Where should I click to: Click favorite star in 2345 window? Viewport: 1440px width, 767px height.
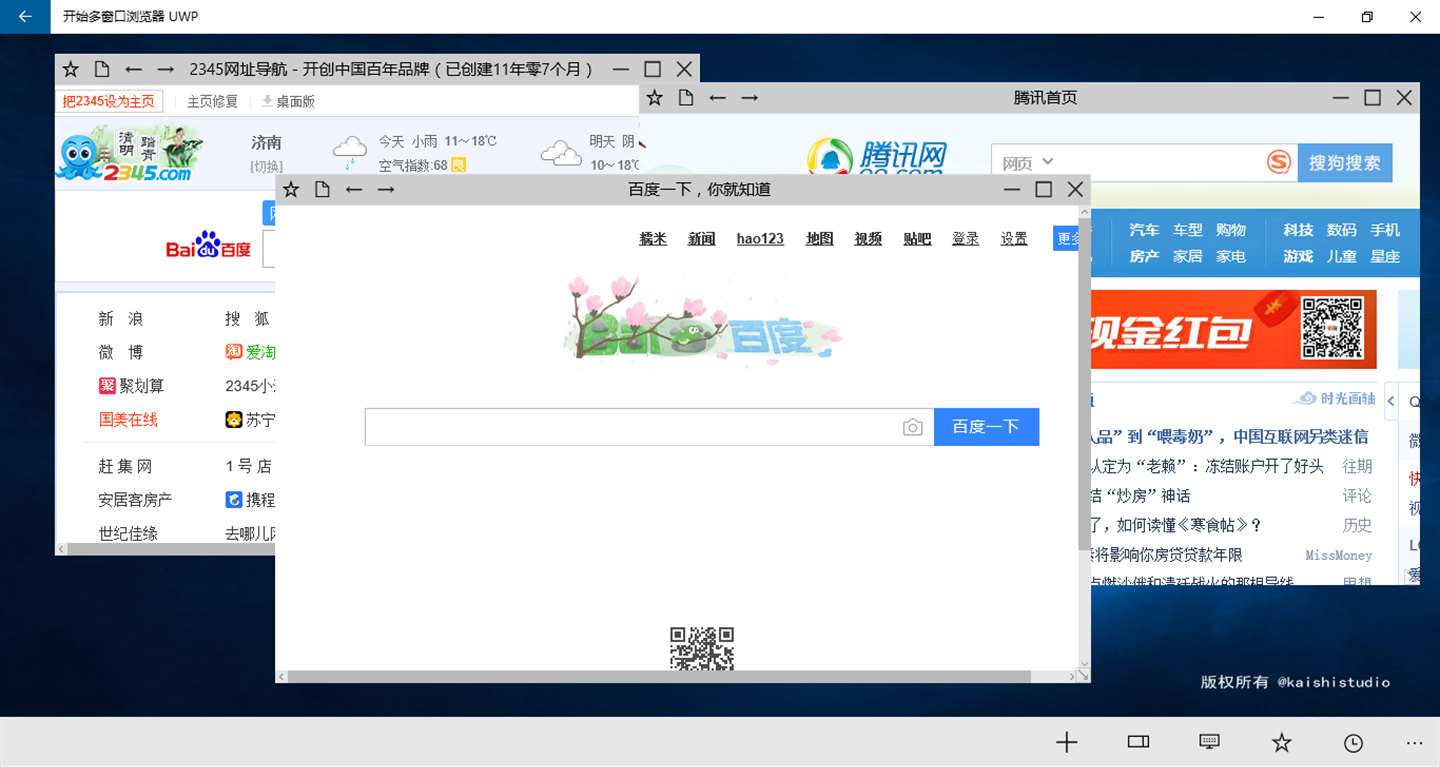point(70,69)
